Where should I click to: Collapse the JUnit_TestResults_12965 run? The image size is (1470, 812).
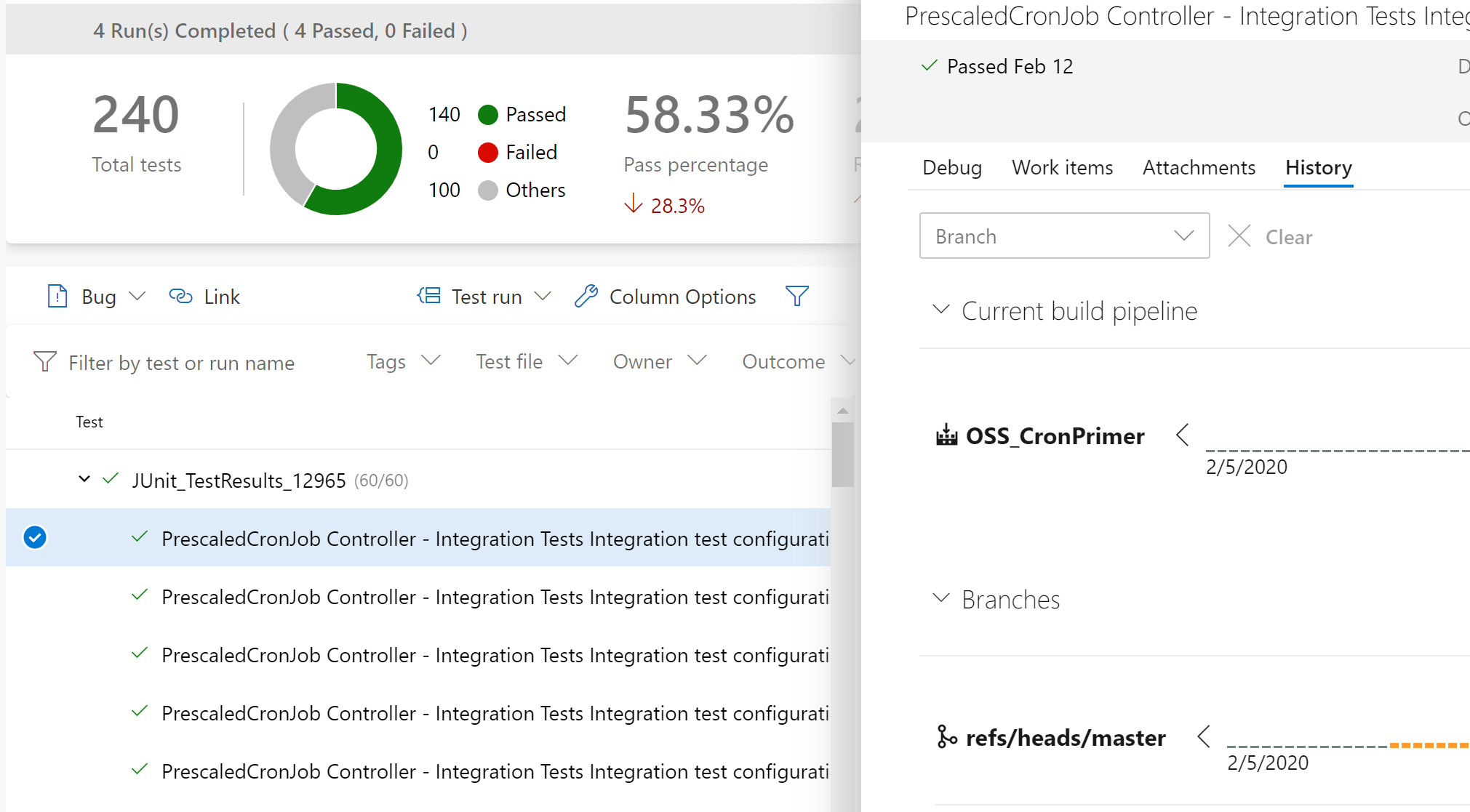pyautogui.click(x=84, y=479)
